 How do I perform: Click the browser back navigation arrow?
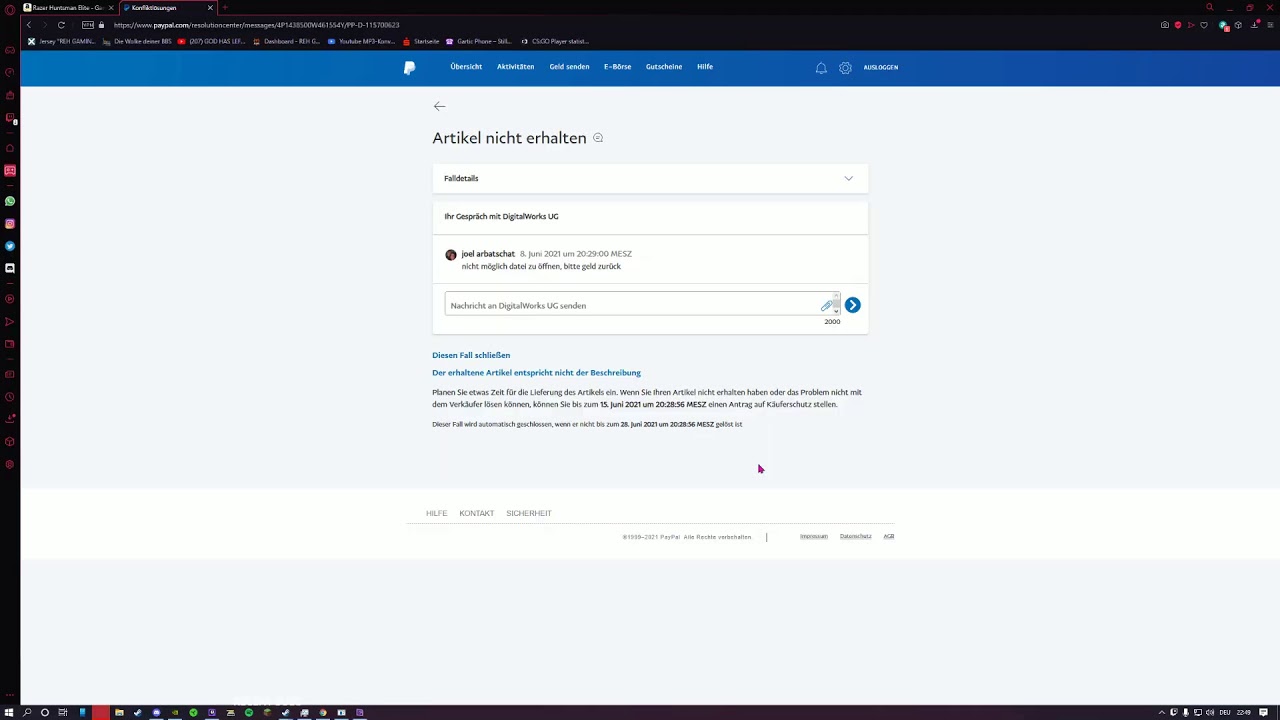(x=29, y=25)
